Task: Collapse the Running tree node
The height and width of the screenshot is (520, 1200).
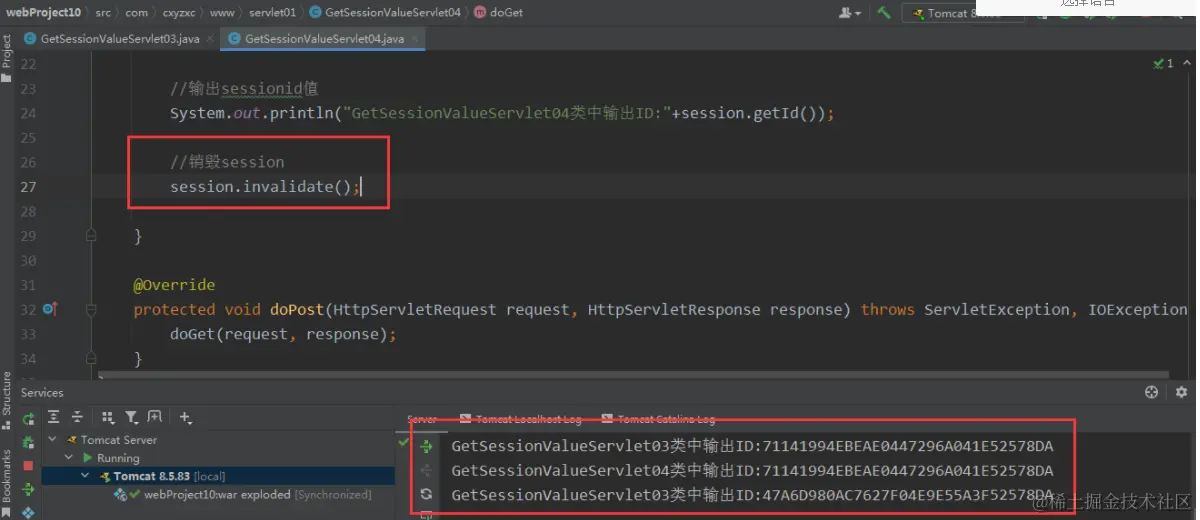Action: (x=69, y=458)
